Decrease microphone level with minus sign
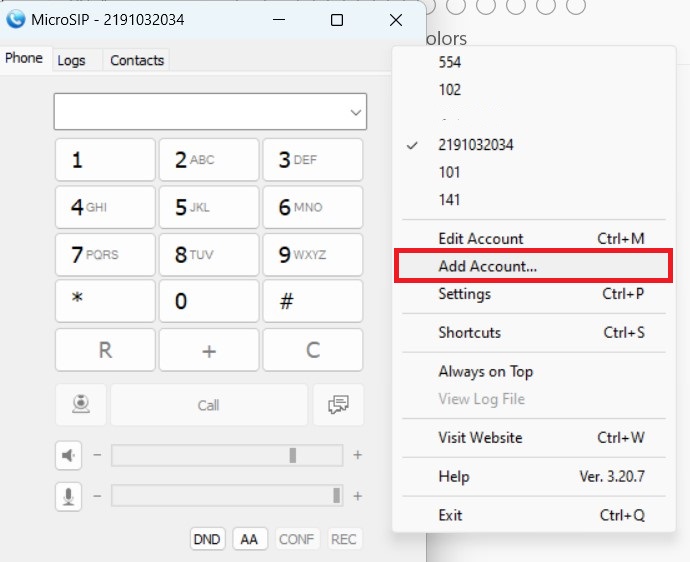This screenshot has width=690, height=562. click(x=97, y=495)
